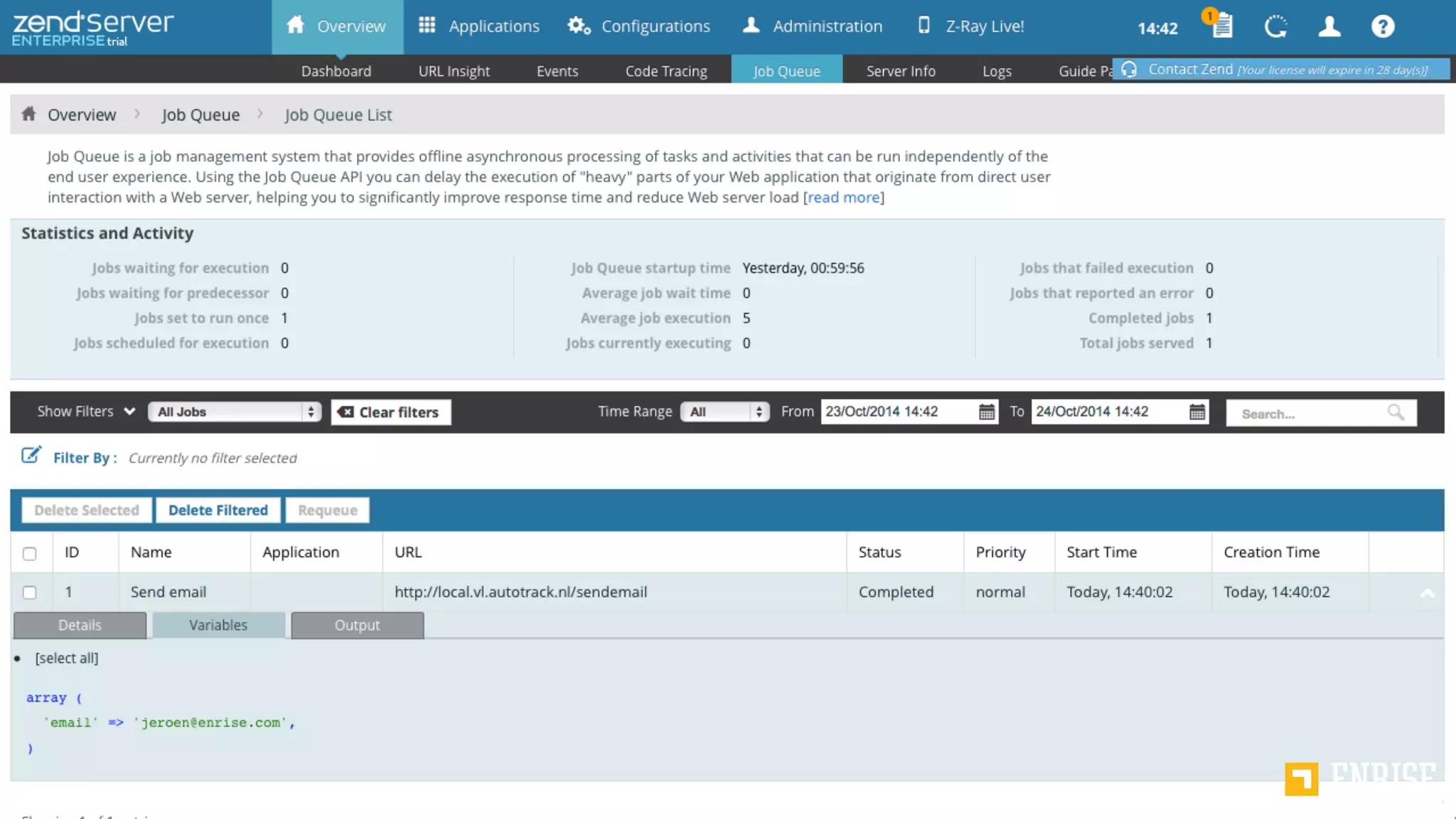1456x819 pixels.
Task: Check the select-all jobs header checkbox
Action: pos(29,553)
